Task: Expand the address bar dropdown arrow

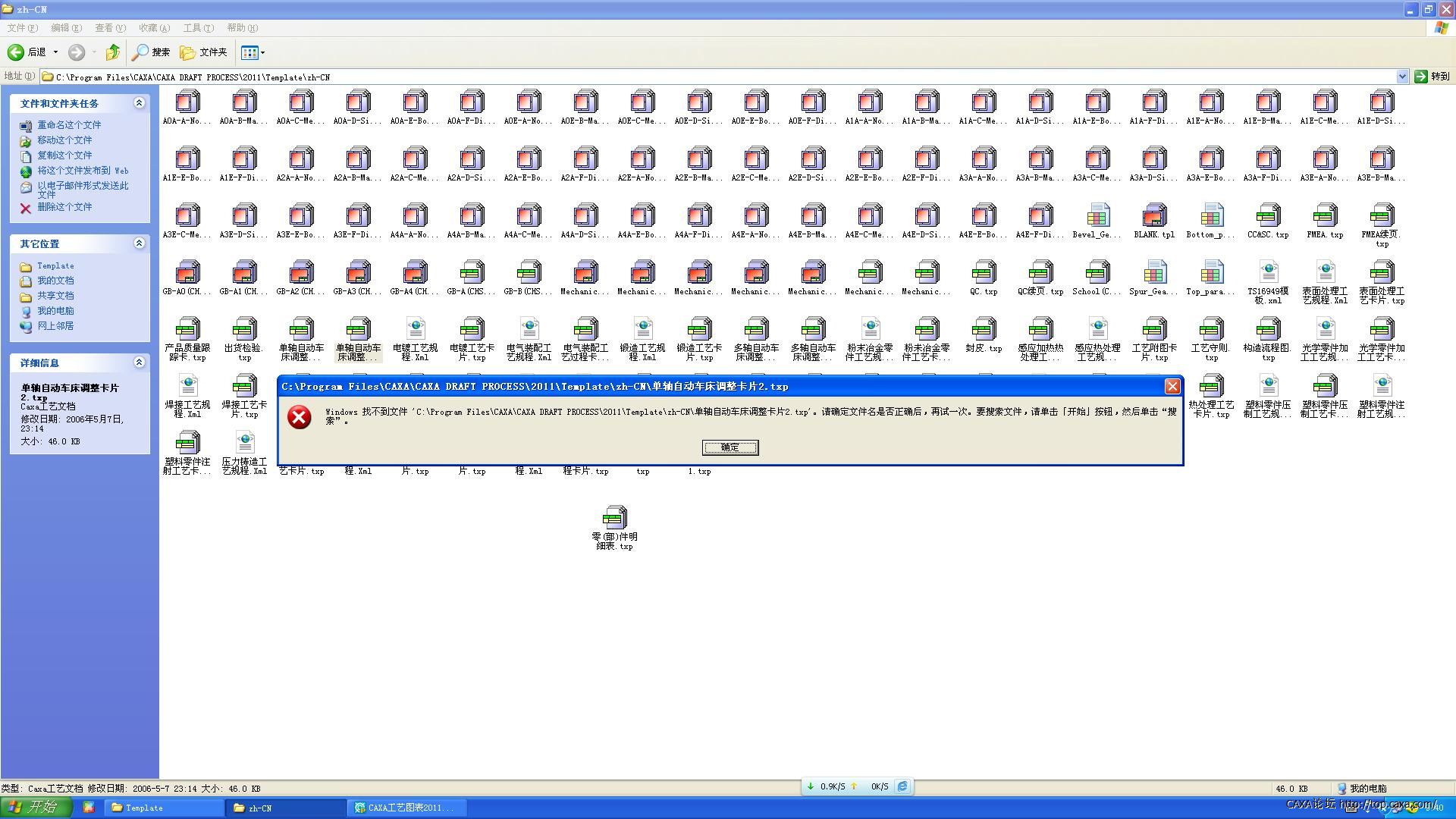Action: coord(1402,77)
